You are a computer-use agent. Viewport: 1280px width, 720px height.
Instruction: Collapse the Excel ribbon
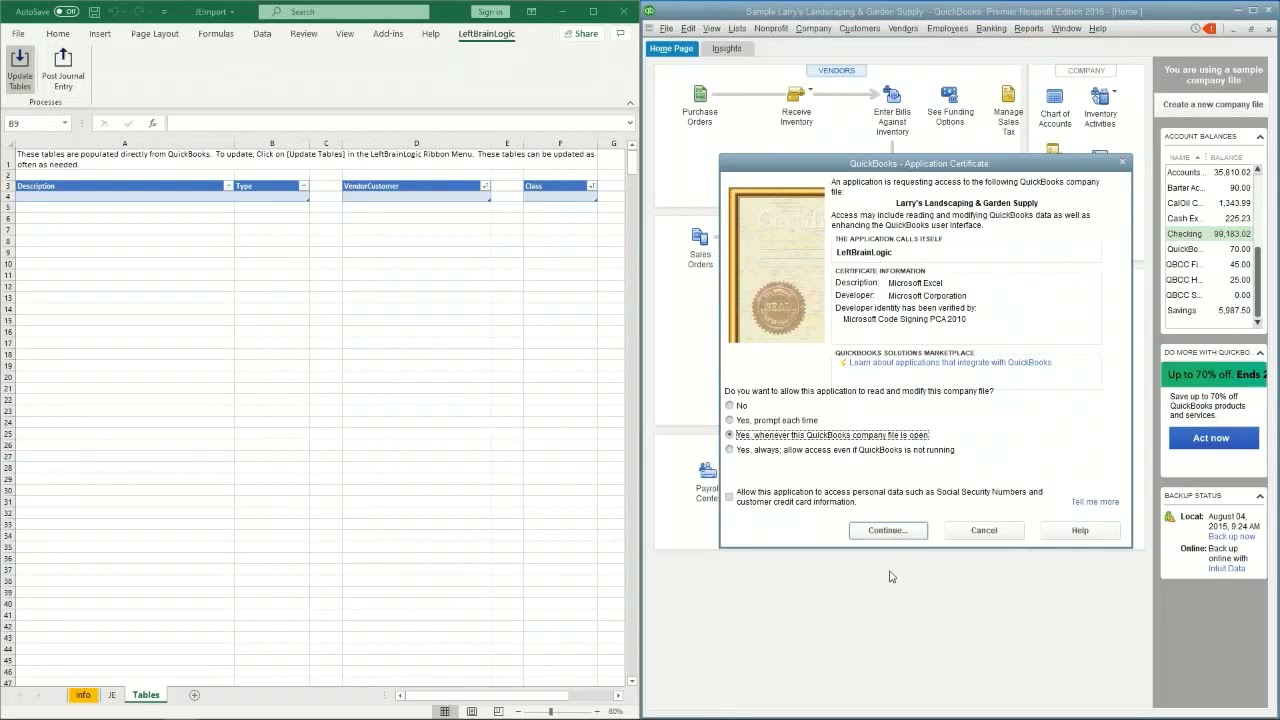click(630, 102)
